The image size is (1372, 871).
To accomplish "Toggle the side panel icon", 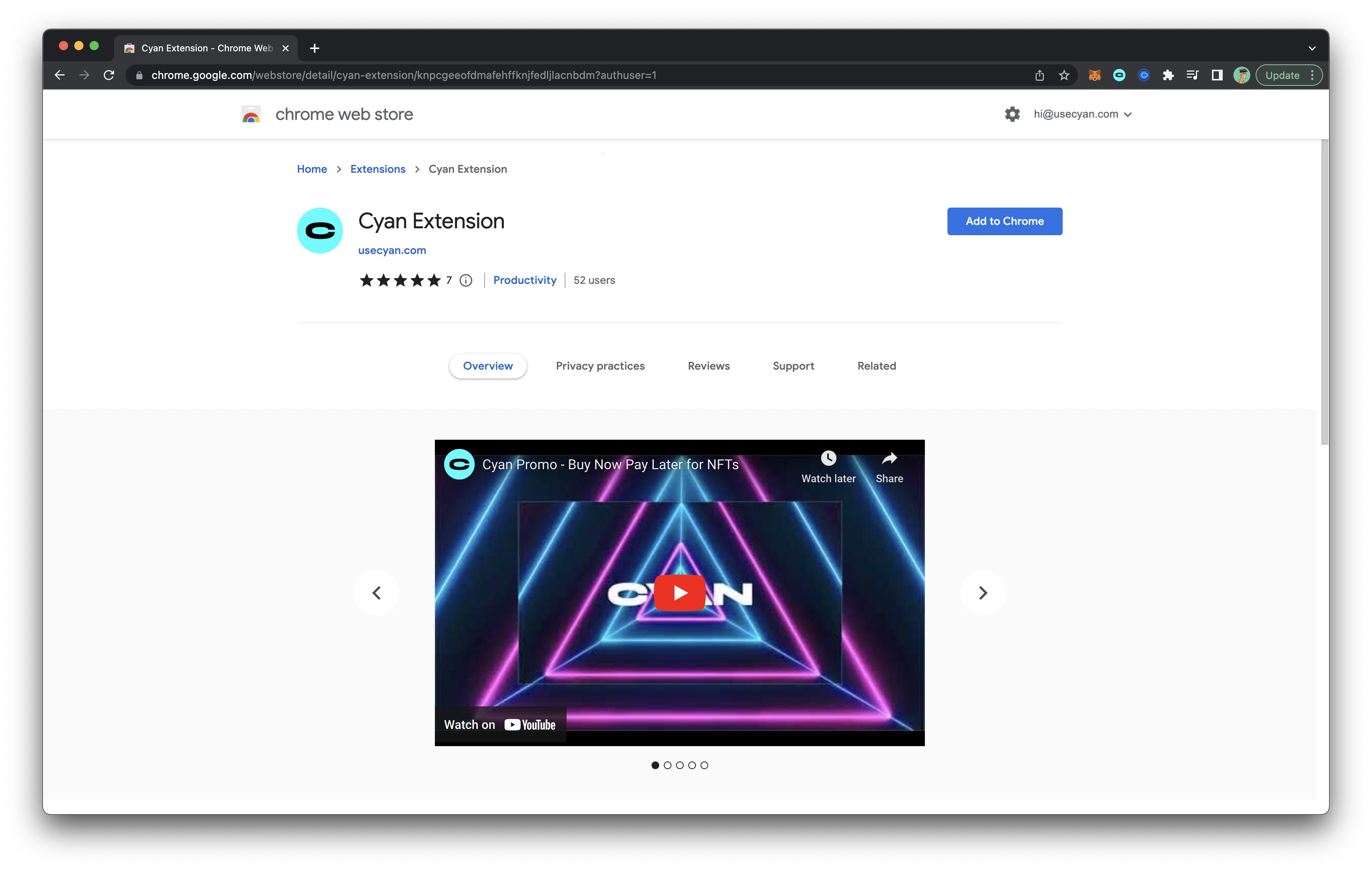I will [x=1217, y=75].
